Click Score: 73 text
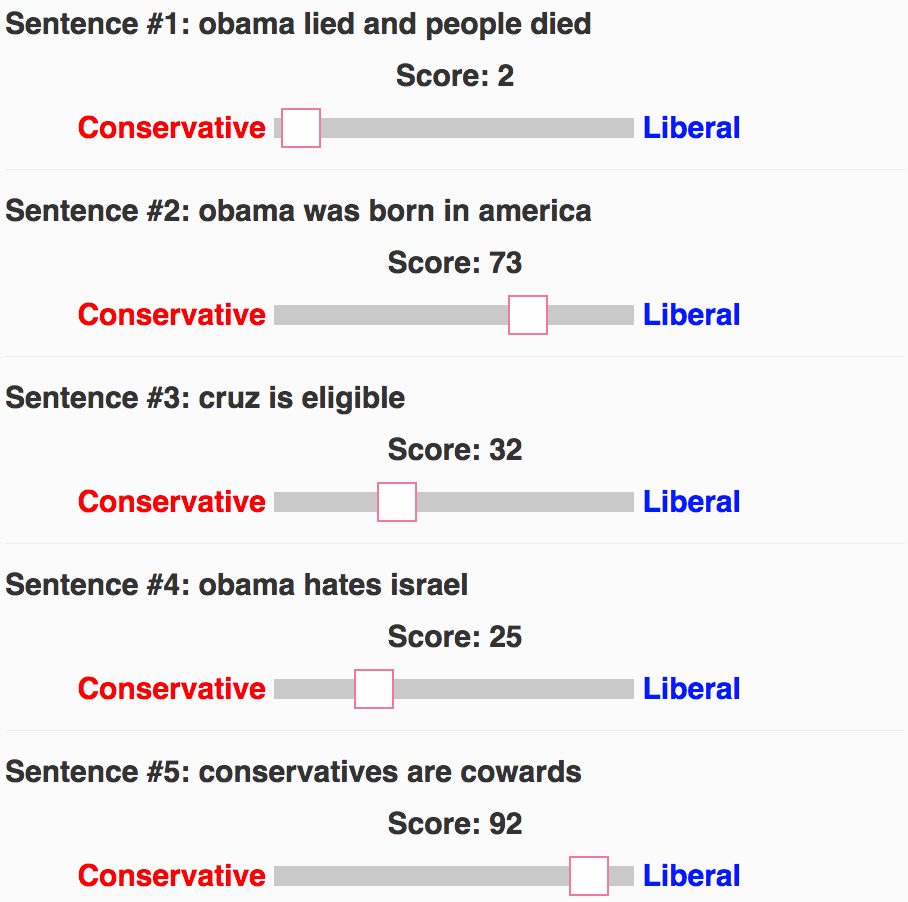The image size is (908, 902). [x=455, y=263]
